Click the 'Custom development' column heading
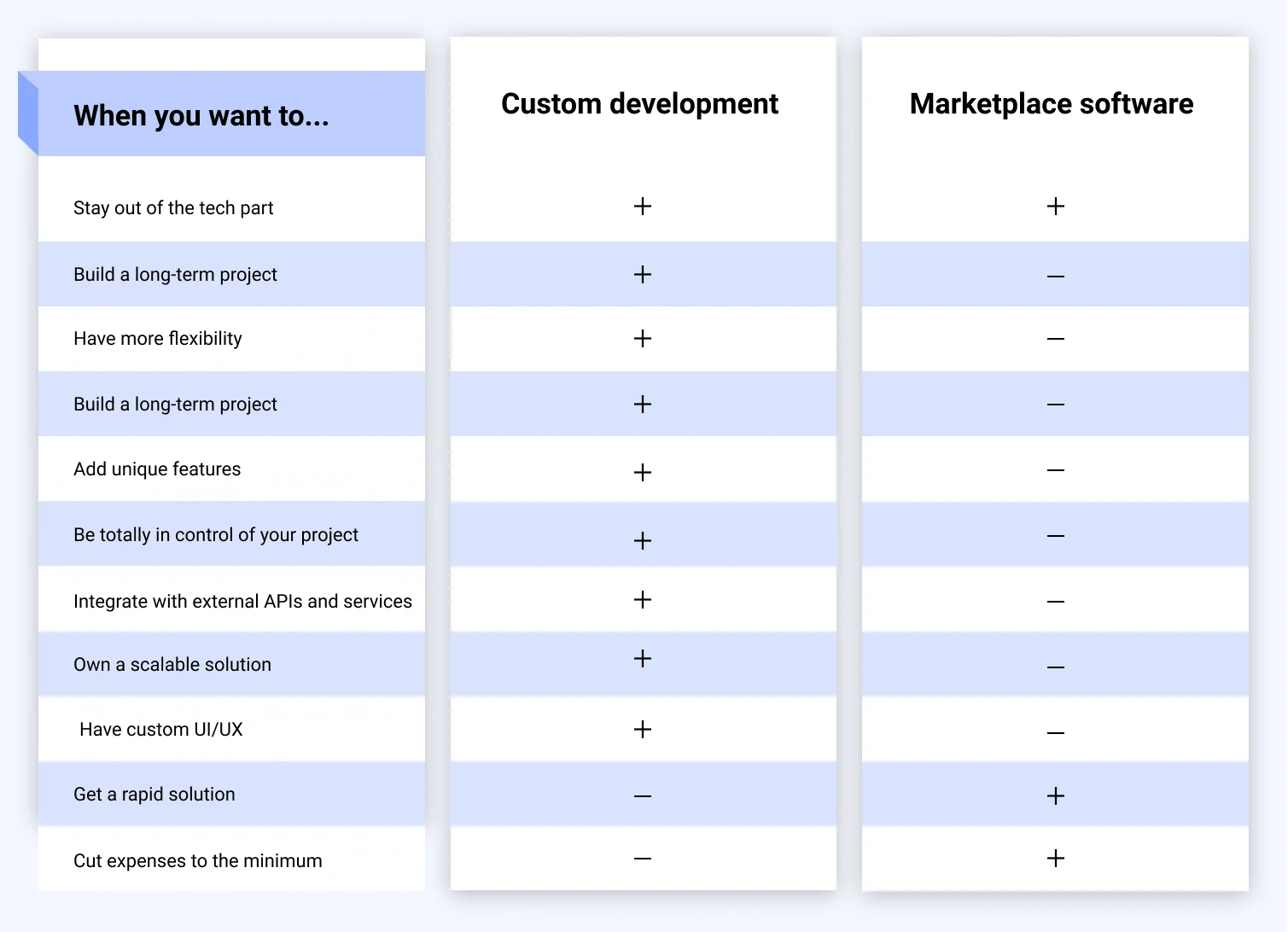Screen dimensions: 1288x932 639,103
